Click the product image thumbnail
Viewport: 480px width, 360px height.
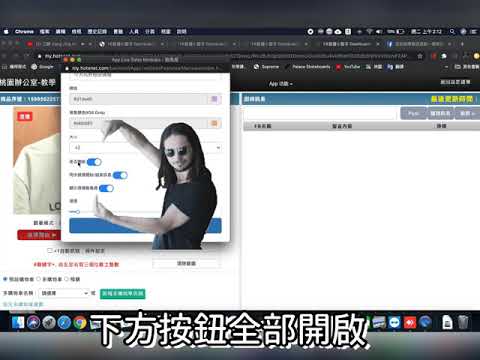pos(37,161)
